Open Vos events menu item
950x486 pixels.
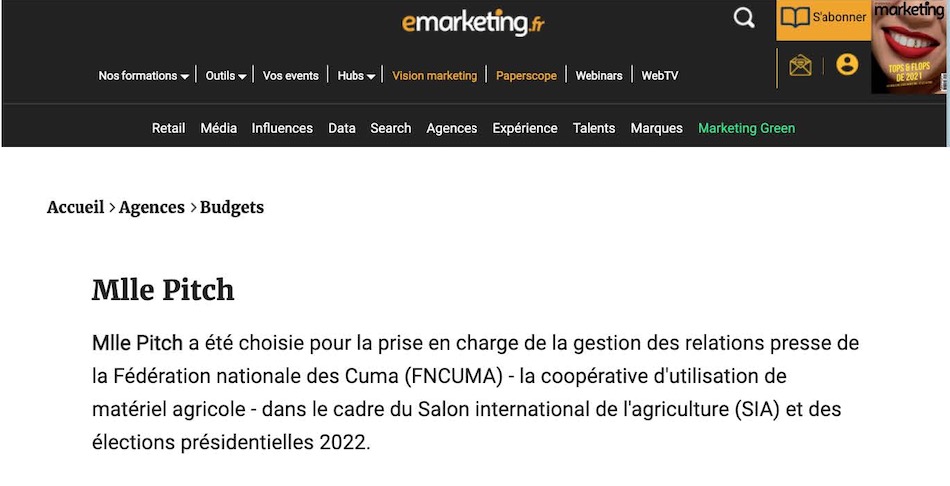pyautogui.click(x=290, y=76)
